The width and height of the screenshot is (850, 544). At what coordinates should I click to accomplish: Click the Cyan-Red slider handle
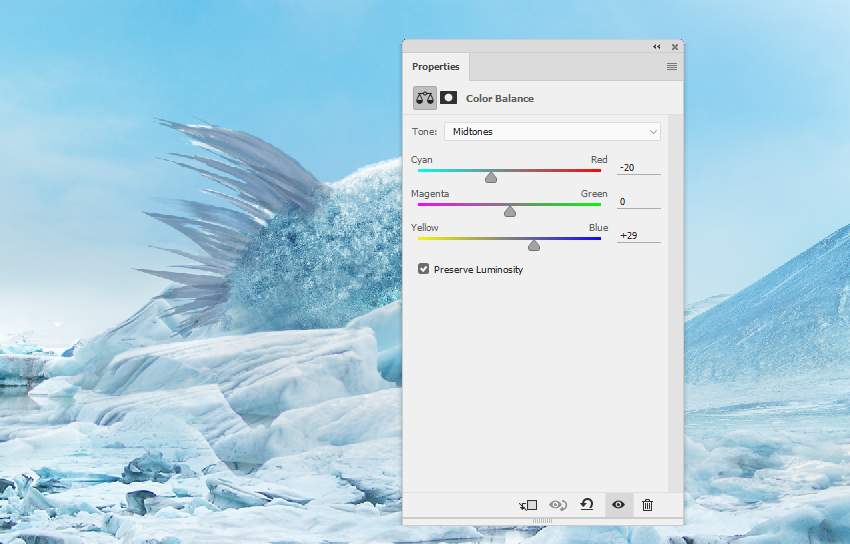pyautogui.click(x=491, y=177)
